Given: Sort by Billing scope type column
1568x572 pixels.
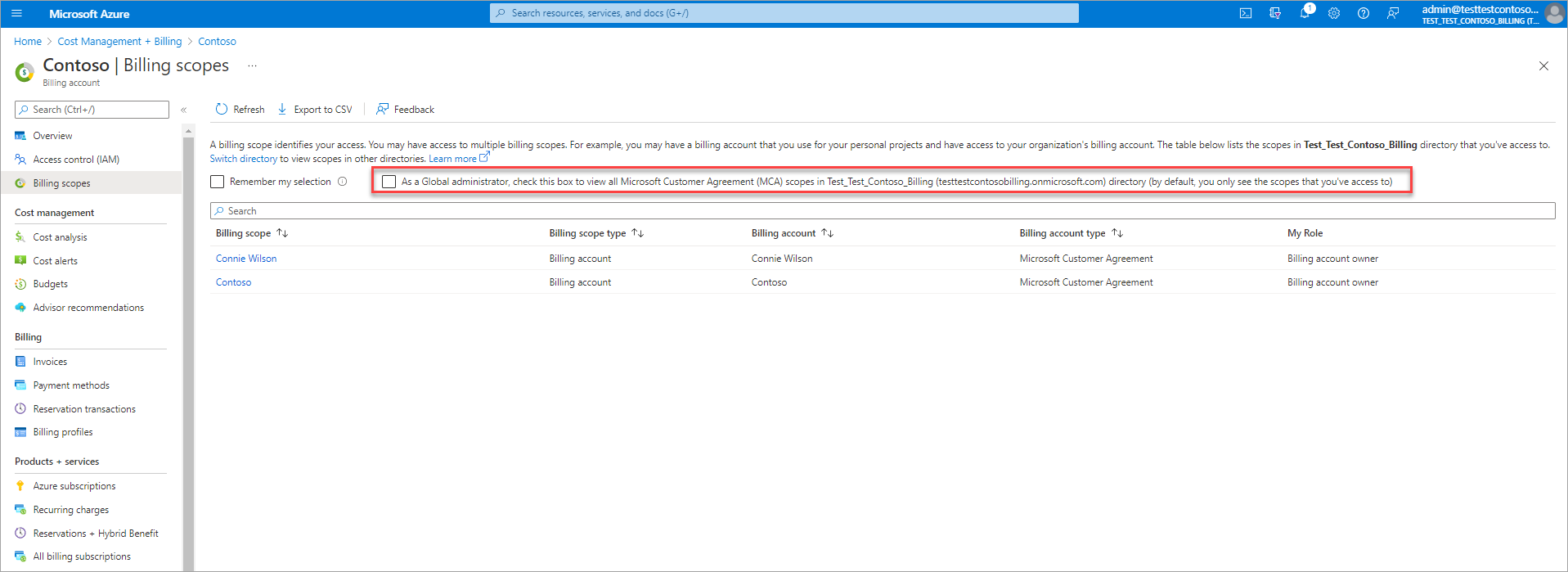Looking at the screenshot, I should (x=596, y=233).
